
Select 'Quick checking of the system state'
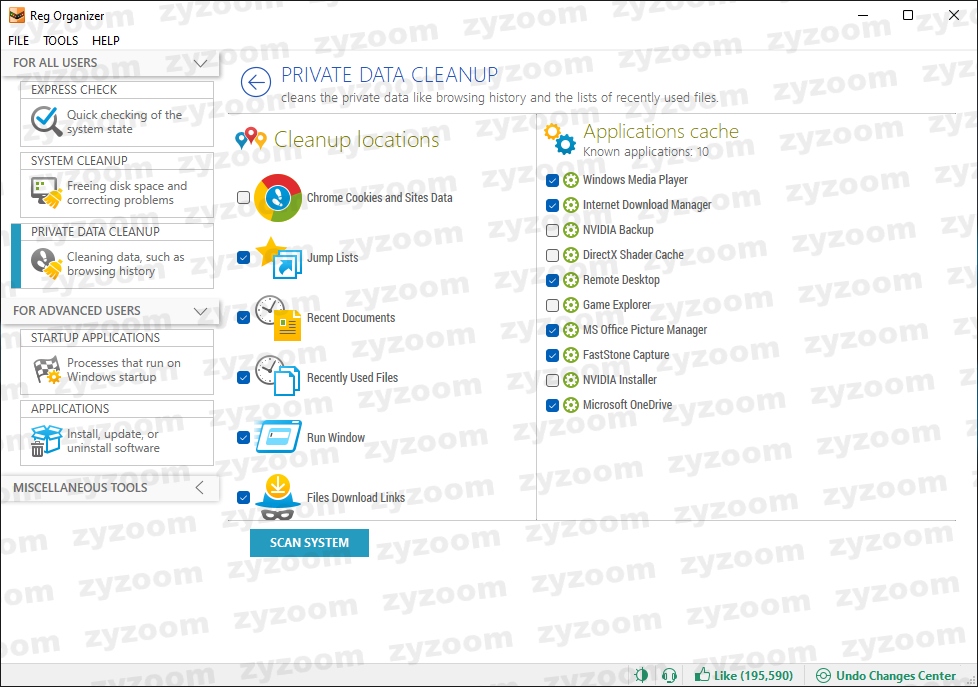point(125,122)
